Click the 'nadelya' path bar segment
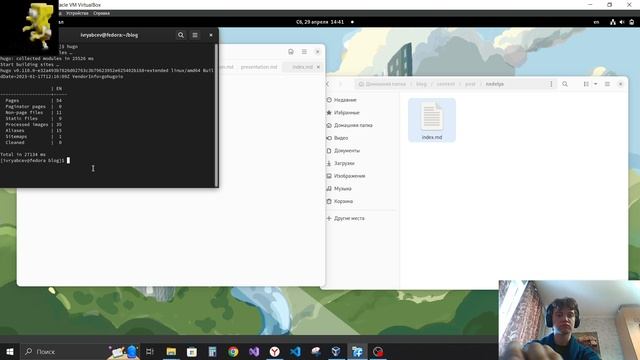The width and height of the screenshot is (640, 360). 495,84
